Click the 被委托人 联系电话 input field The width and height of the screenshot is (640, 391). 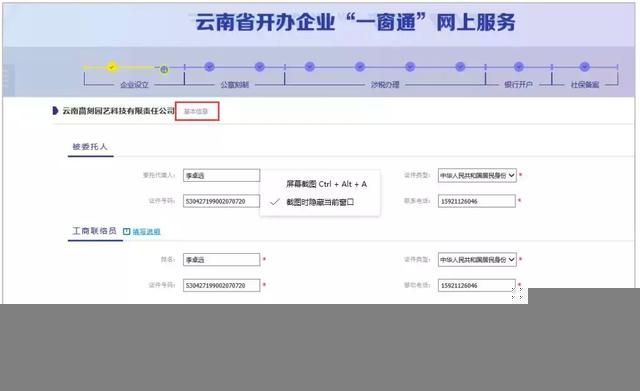point(477,201)
